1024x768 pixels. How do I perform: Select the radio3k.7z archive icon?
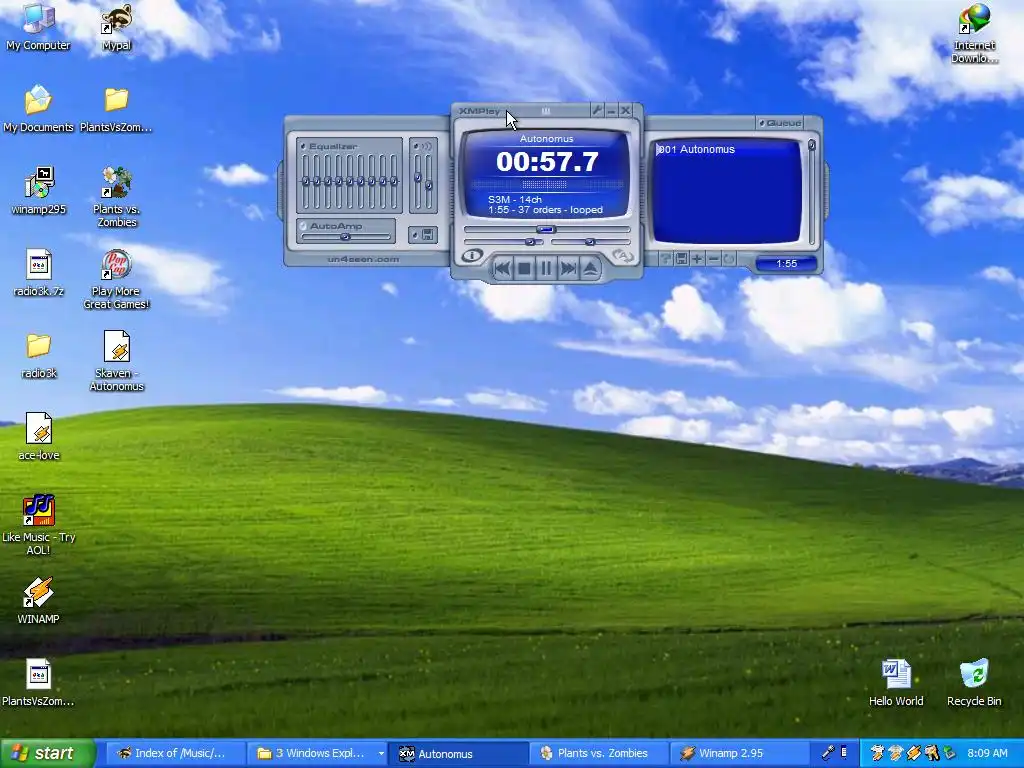pos(38,273)
